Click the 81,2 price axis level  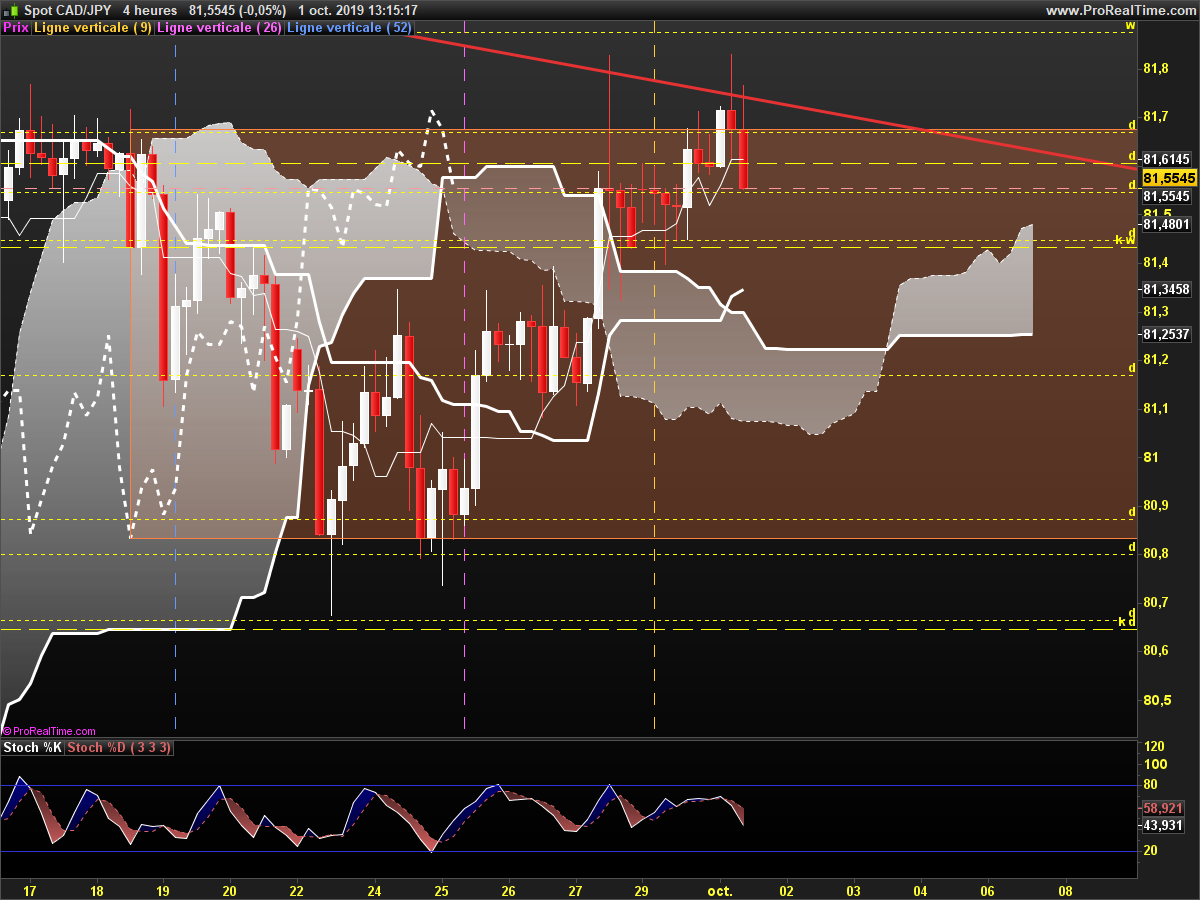pyautogui.click(x=1156, y=359)
